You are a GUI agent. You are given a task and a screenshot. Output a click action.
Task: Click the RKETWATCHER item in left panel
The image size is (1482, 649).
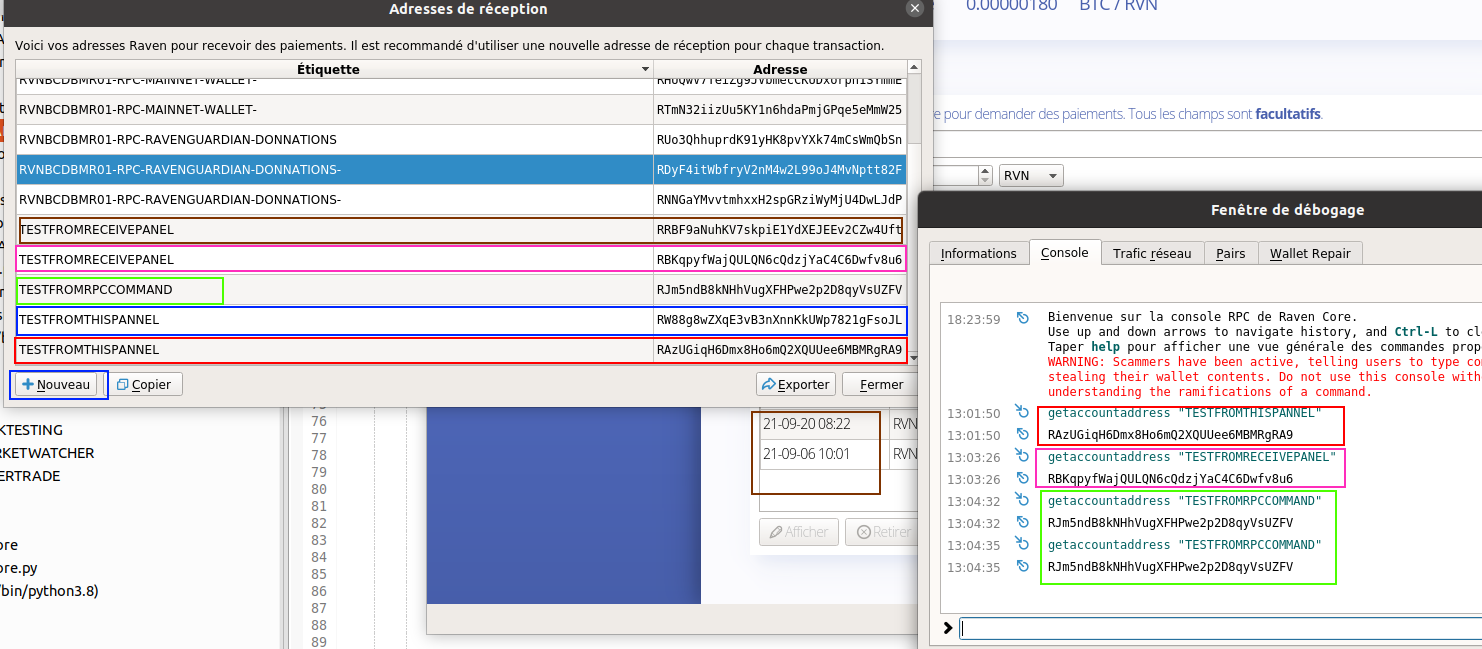[x=47, y=453]
